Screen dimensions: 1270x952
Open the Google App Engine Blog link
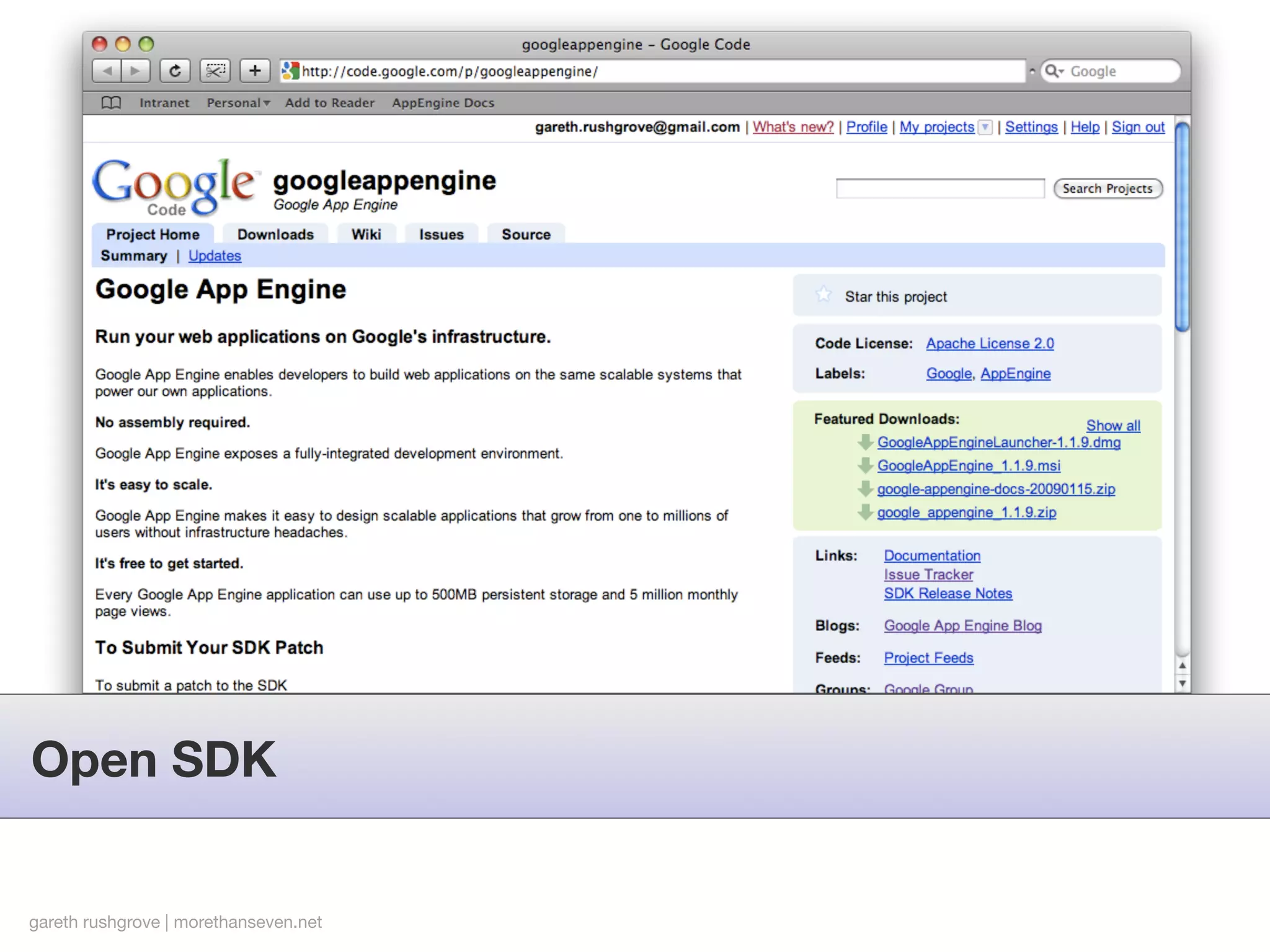tap(963, 626)
